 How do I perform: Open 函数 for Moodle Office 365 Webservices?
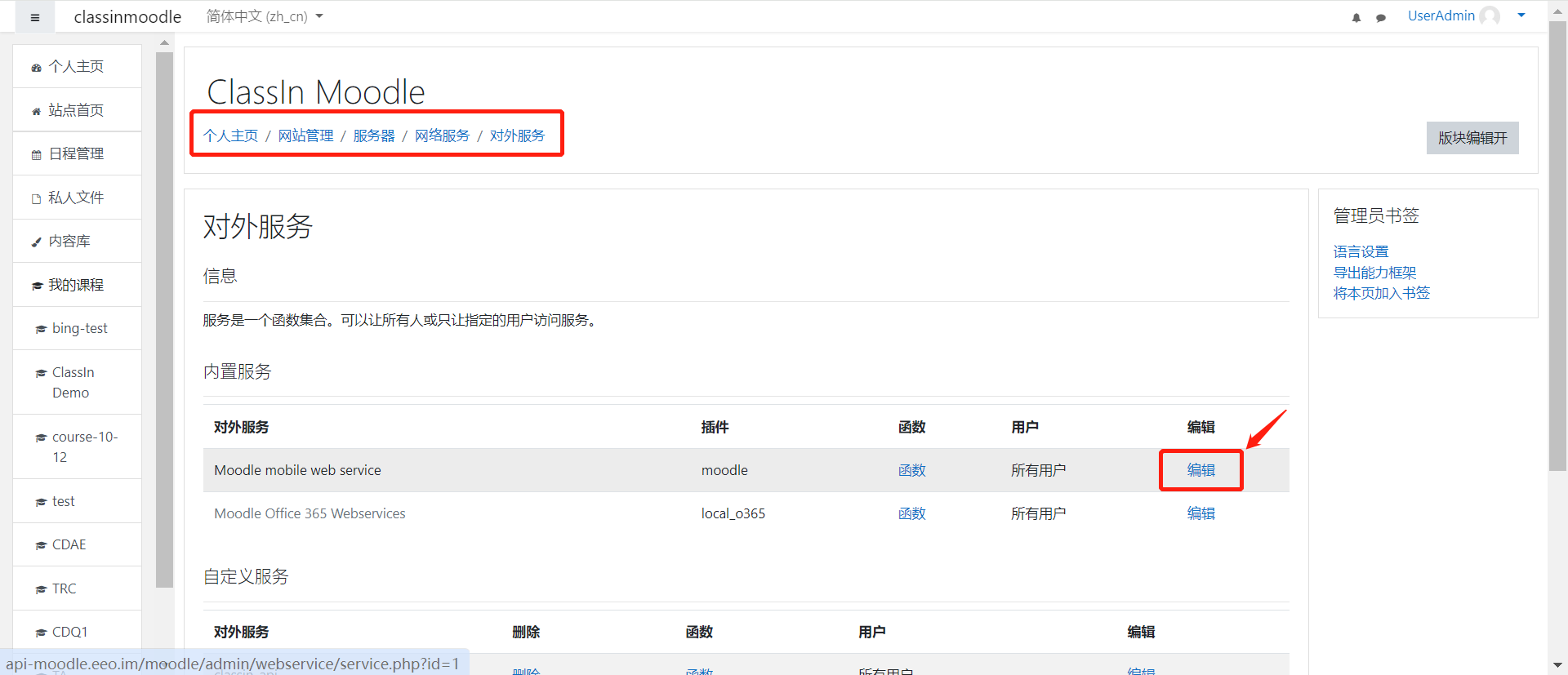[x=911, y=513]
